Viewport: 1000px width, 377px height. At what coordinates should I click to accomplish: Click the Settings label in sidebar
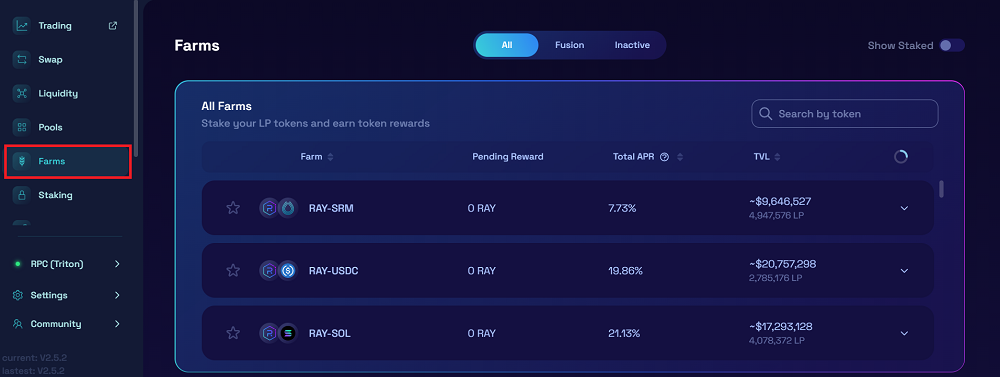(49, 295)
